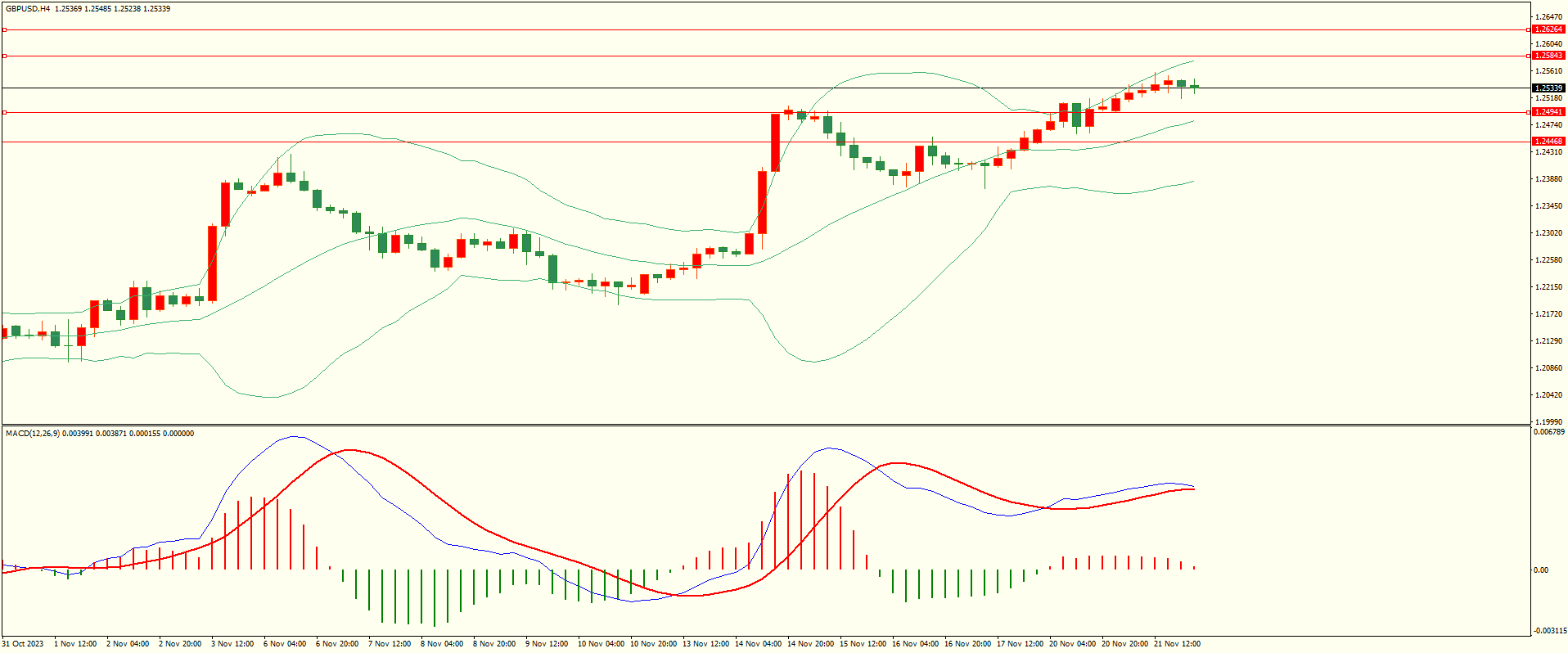The image size is (1568, 653).
Task: Click the 1 Nov 12:00 time label
Action: pyautogui.click(x=75, y=644)
